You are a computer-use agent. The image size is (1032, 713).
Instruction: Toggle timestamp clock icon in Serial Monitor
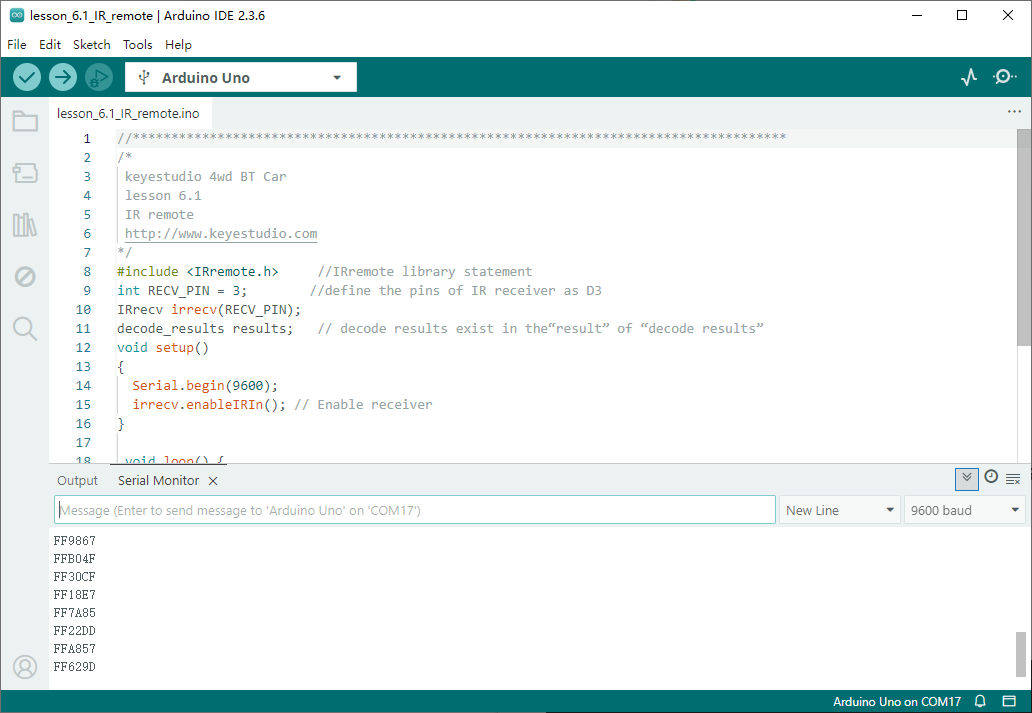point(991,477)
